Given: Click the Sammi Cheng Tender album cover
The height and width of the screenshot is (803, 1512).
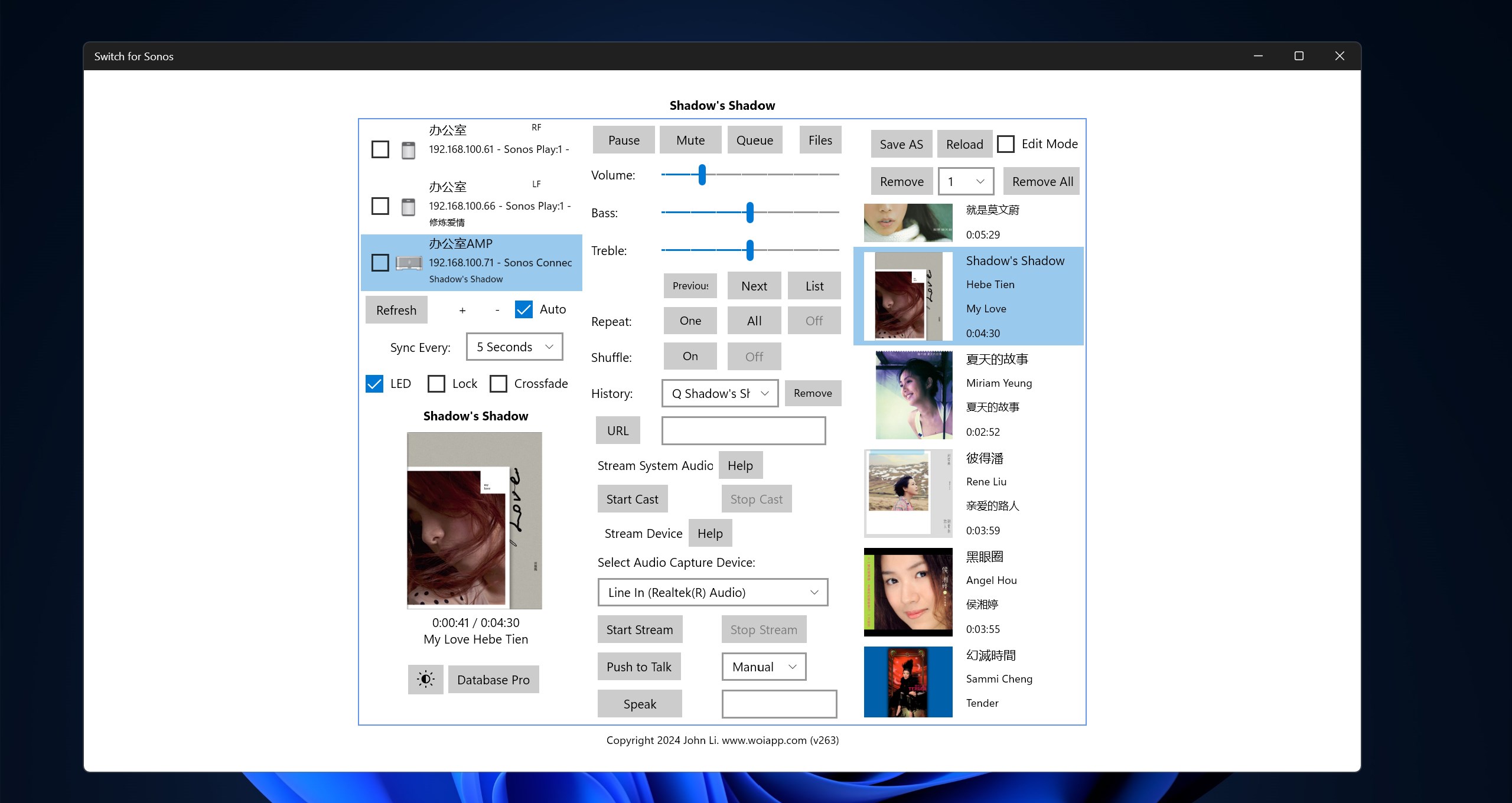Looking at the screenshot, I should point(908,682).
